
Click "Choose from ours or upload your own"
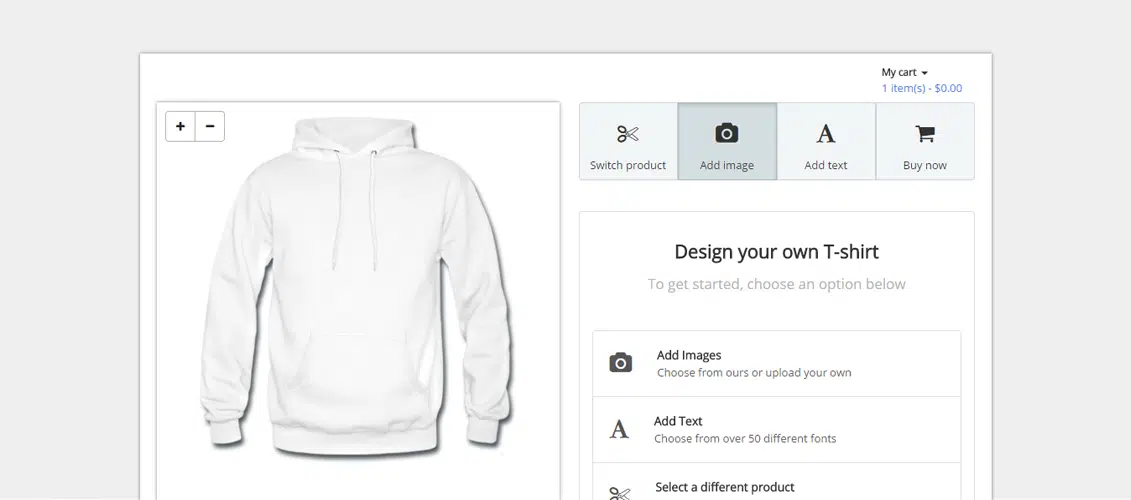point(754,373)
